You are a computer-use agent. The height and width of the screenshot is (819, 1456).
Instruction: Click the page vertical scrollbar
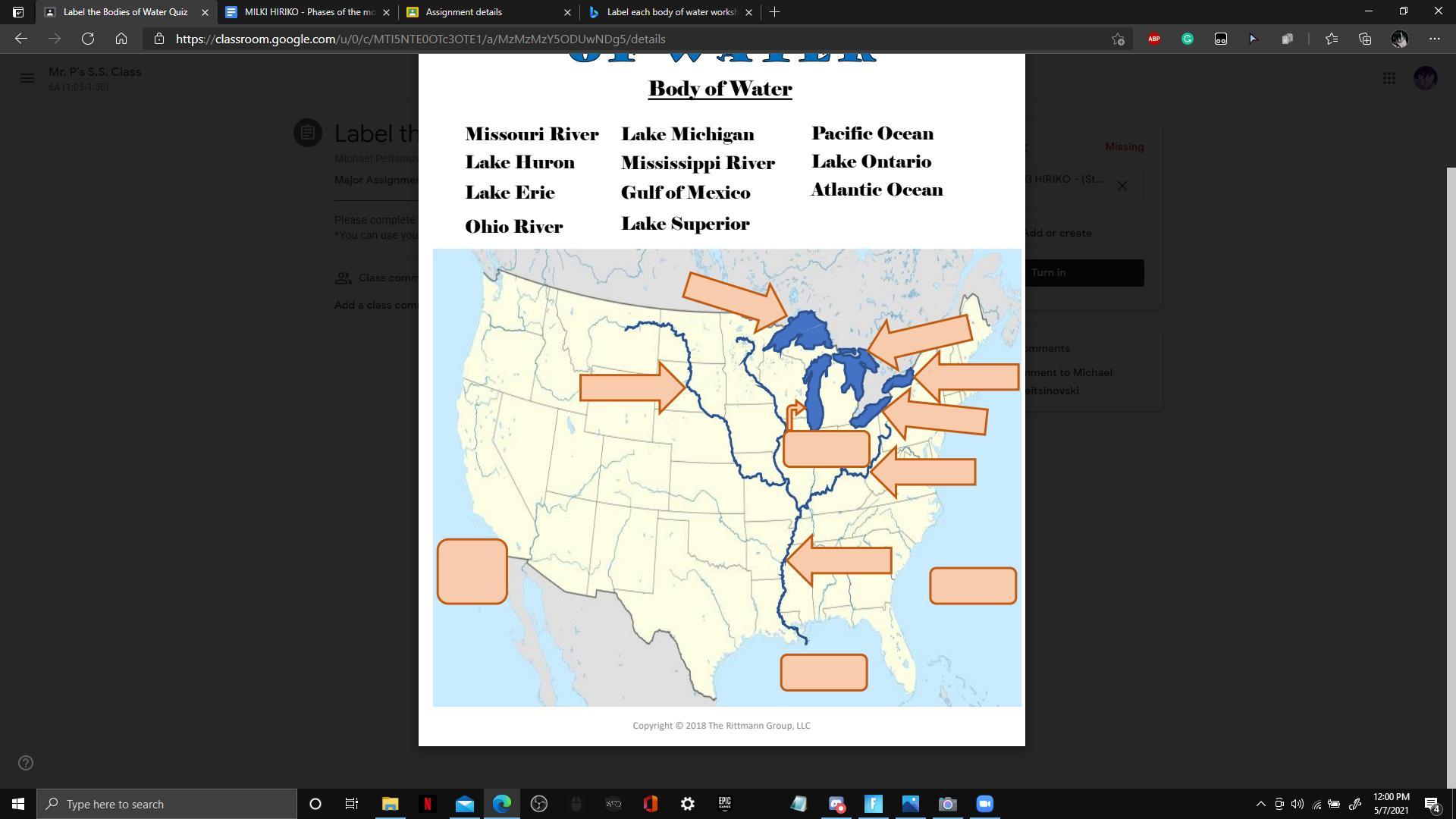click(x=1451, y=455)
